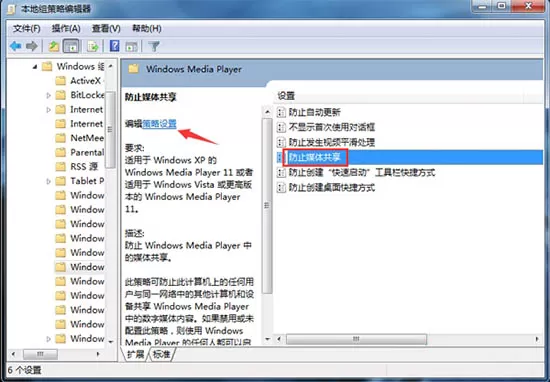Click the Export list toolbar icon
The image size is (550, 382).
pyautogui.click(x=93, y=46)
